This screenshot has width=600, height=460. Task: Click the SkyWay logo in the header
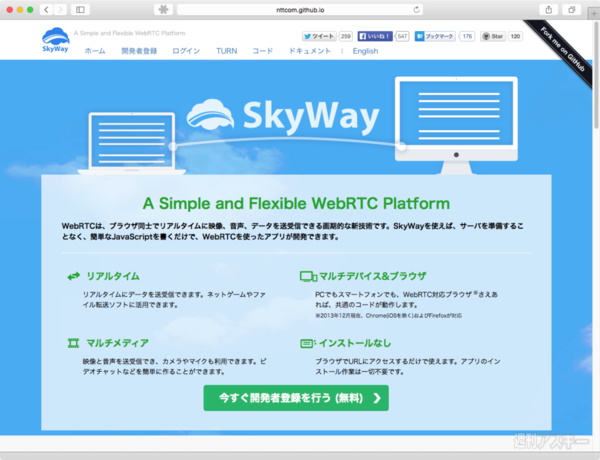tap(55, 39)
